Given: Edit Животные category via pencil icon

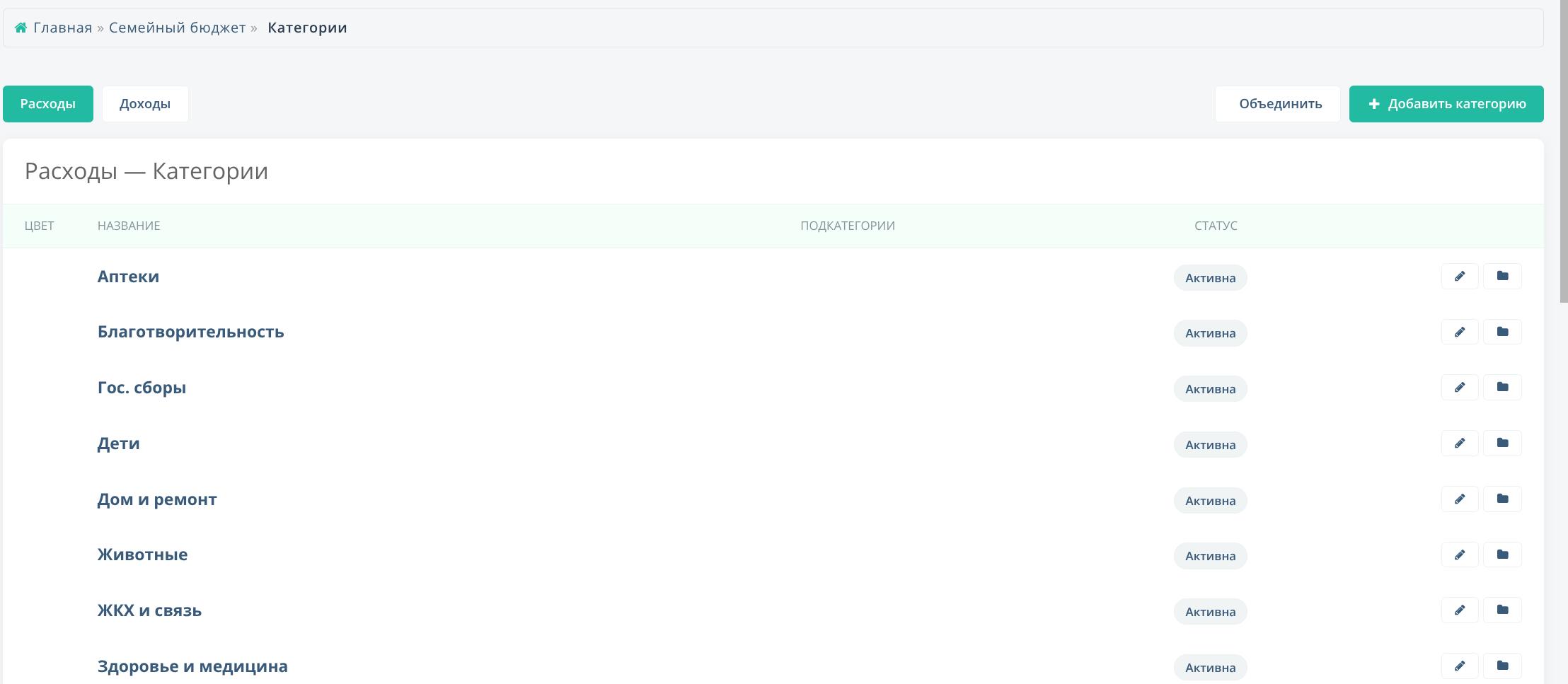Looking at the screenshot, I should coord(1459,555).
